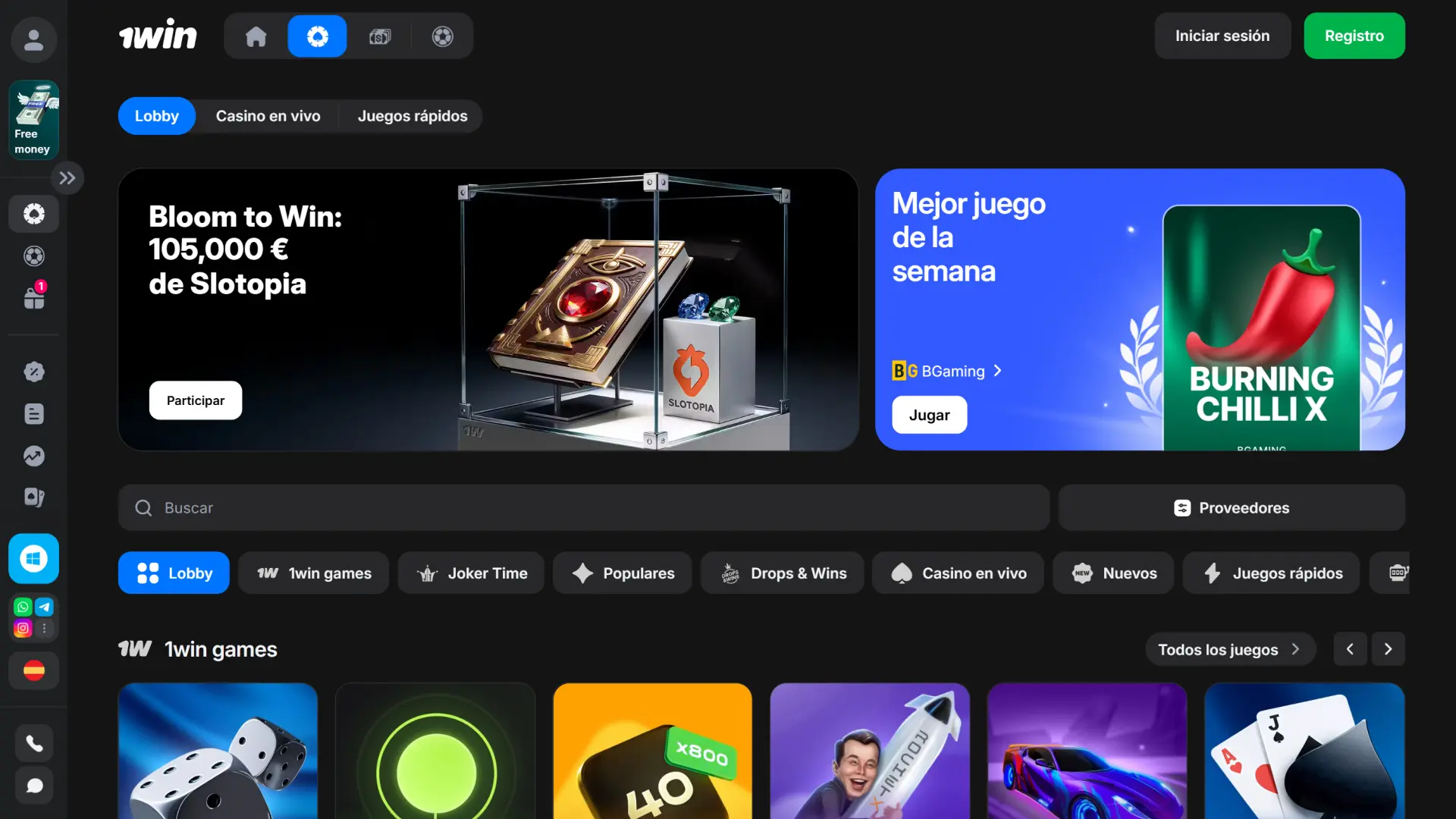This screenshot has height=819, width=1456.
Task: Click the card-and-flag icon in sidebar
Action: point(33,497)
